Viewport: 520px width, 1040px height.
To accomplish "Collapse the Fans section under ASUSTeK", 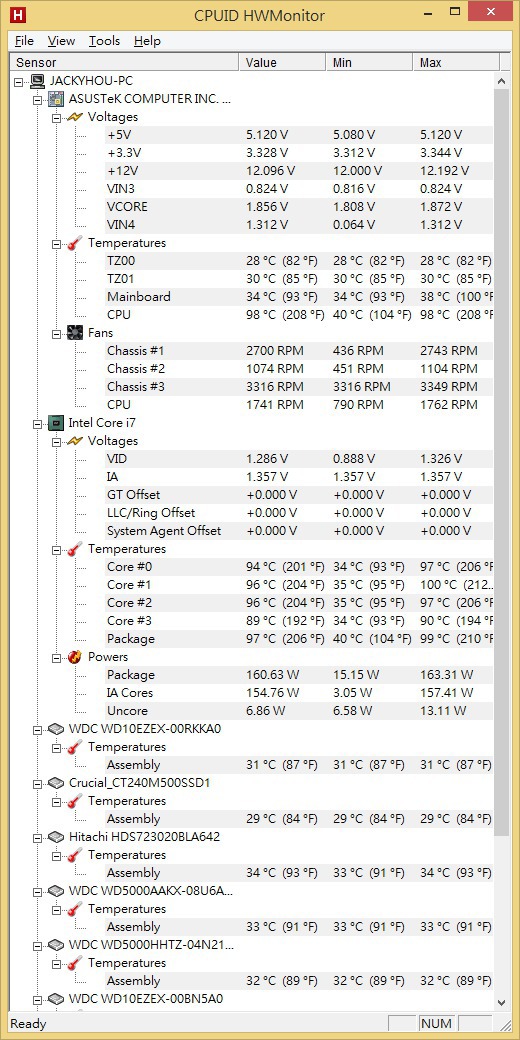I will pyautogui.click(x=57, y=333).
